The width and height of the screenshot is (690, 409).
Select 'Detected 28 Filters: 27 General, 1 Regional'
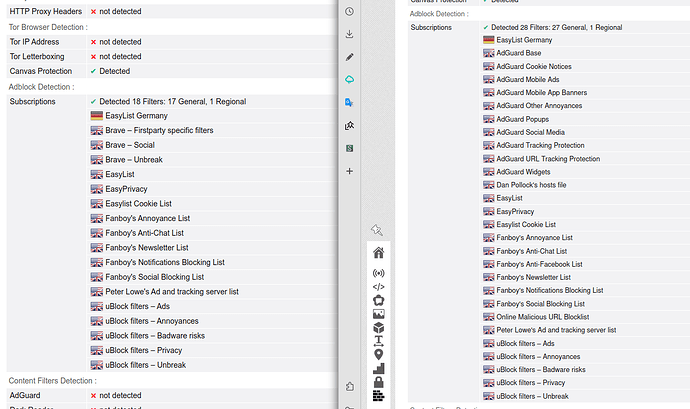pos(556,27)
